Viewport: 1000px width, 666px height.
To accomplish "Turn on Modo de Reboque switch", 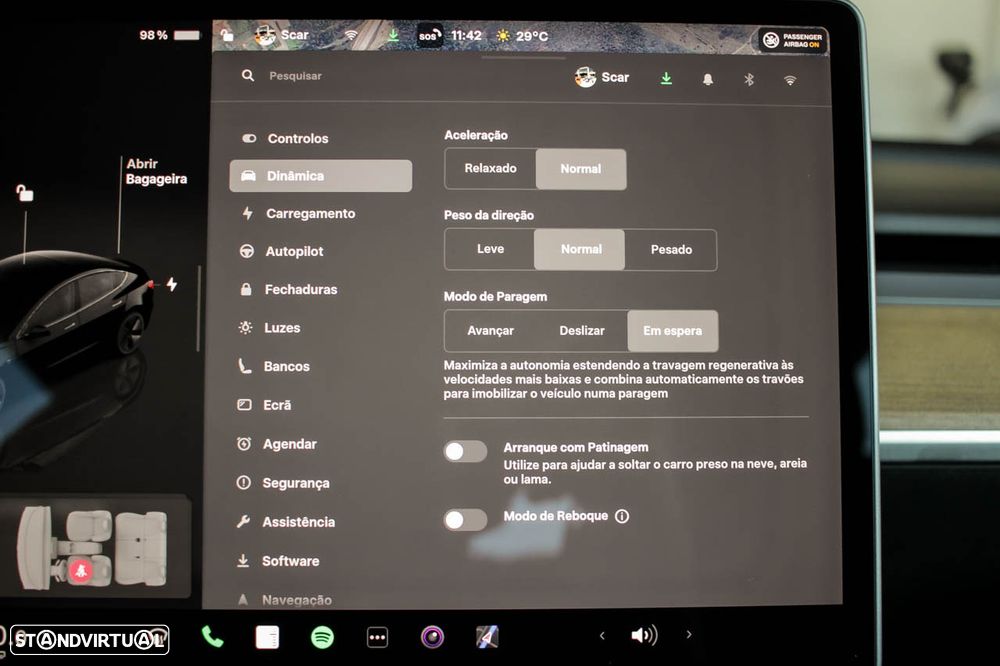I will coord(466,520).
